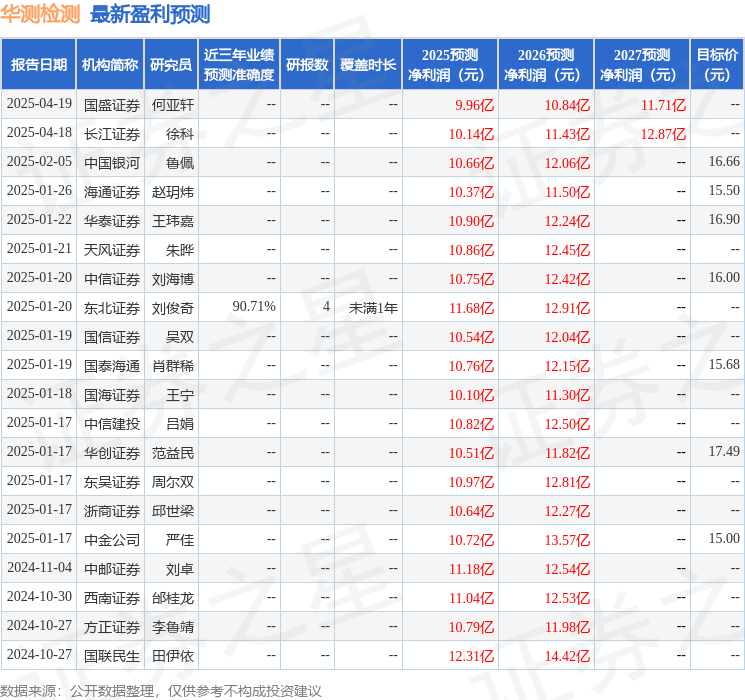Click the 14.42亿 2026 profit value

567,656
